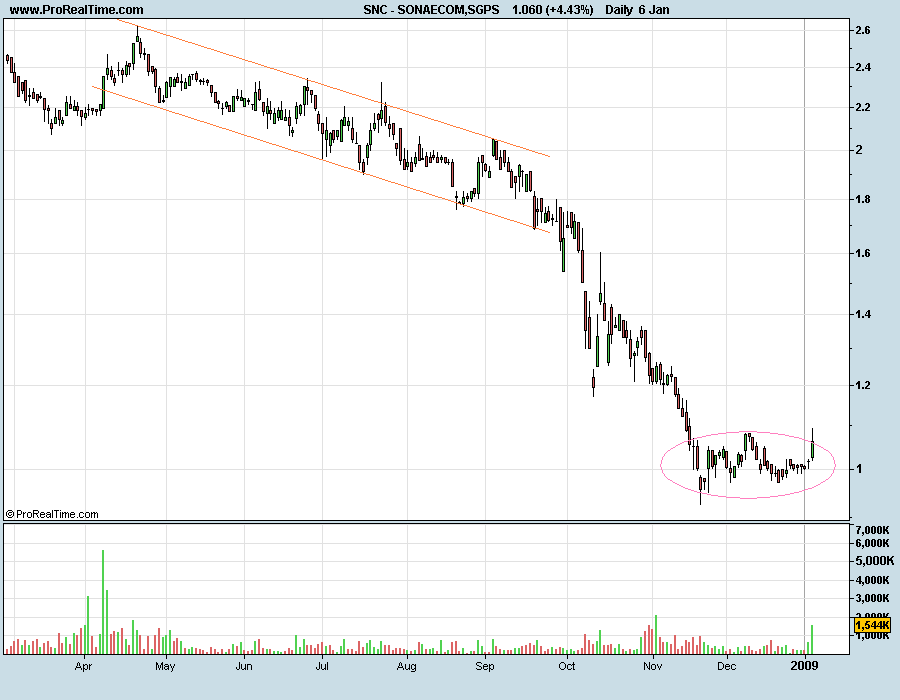Click the Jul month label
The image size is (900, 700).
point(322,667)
